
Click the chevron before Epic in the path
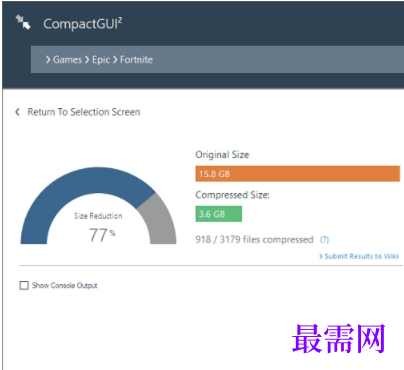click(87, 60)
